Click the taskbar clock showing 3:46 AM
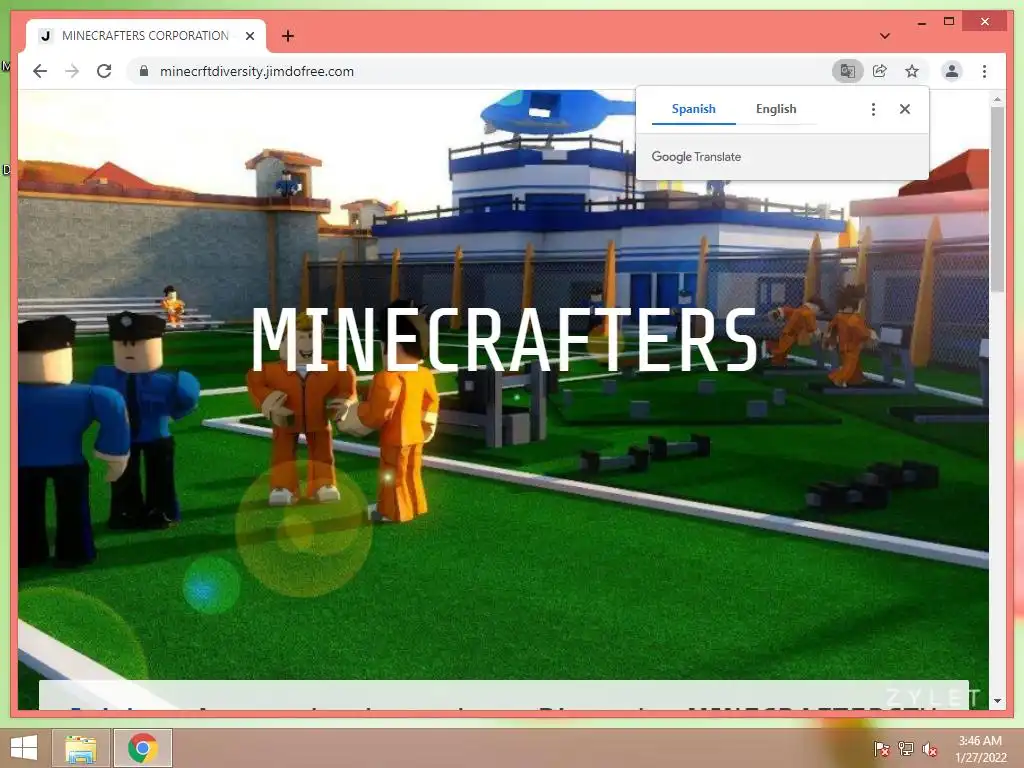Screen dimensions: 1024x768 (980, 748)
